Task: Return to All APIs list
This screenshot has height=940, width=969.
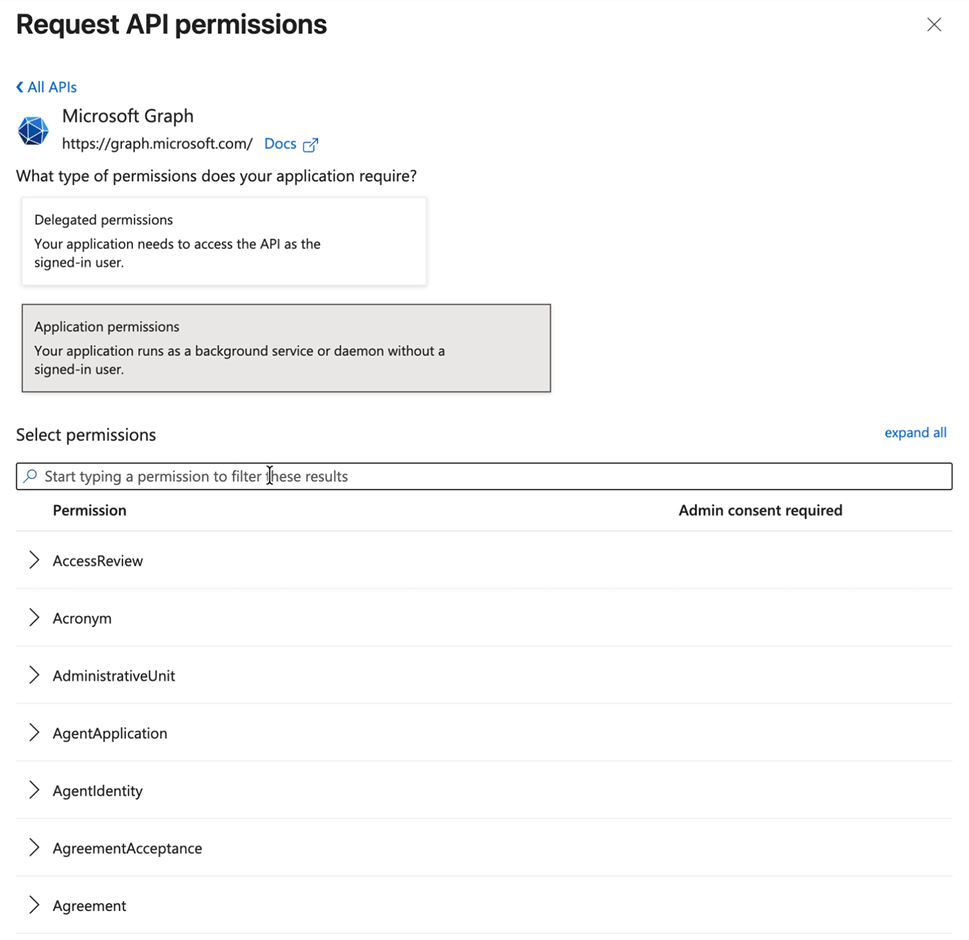Action: point(52,88)
